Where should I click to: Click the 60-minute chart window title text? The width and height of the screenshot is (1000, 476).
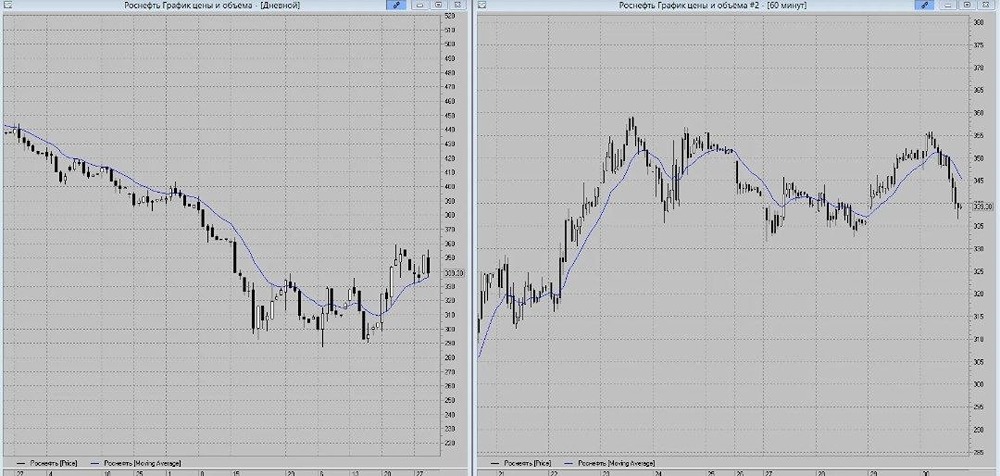point(712,4)
